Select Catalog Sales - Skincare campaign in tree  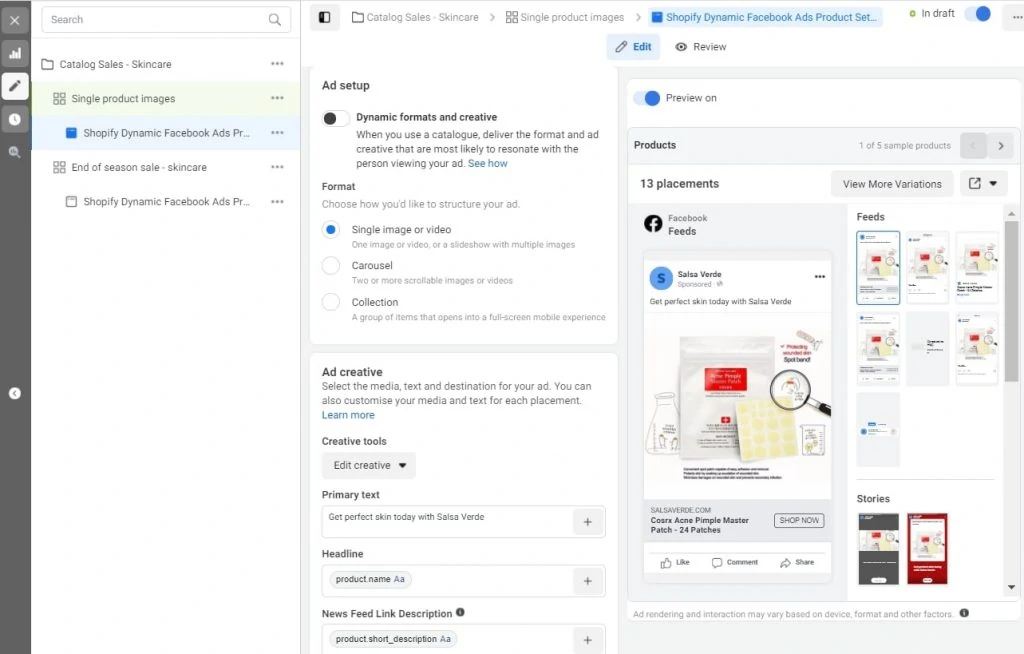tap(115, 64)
